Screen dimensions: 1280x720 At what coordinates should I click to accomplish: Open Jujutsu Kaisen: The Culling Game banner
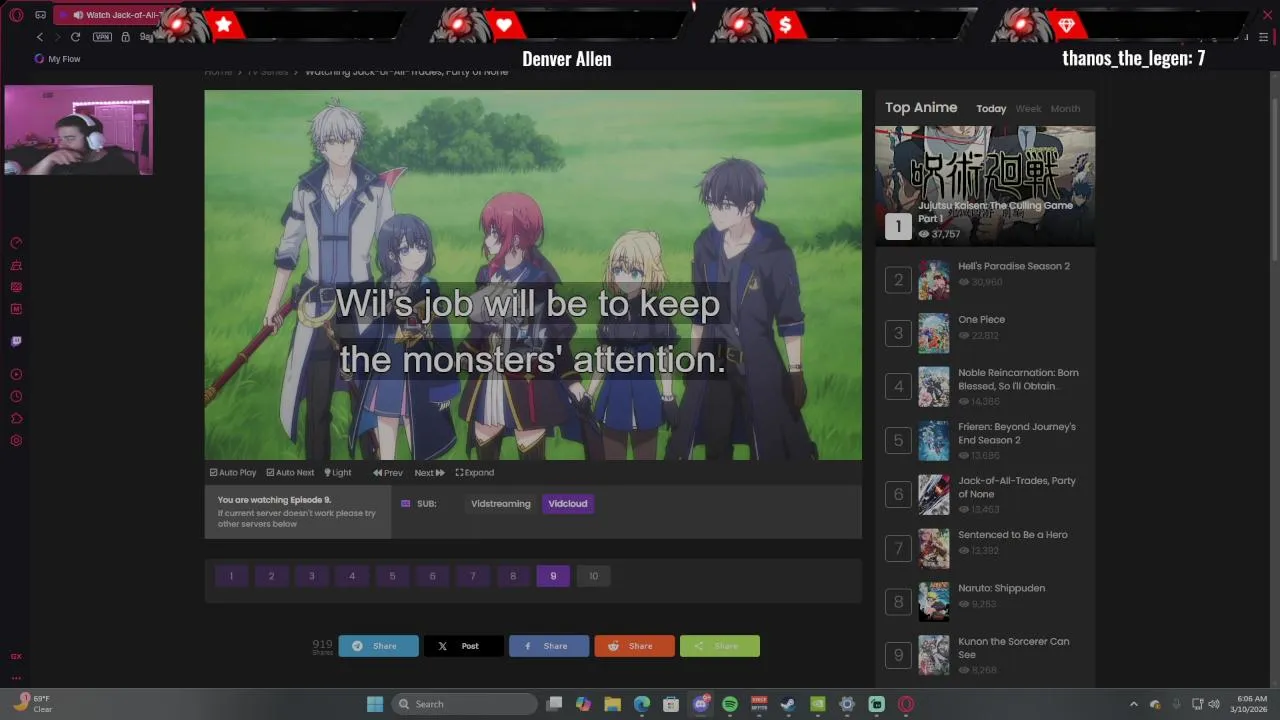(x=985, y=186)
